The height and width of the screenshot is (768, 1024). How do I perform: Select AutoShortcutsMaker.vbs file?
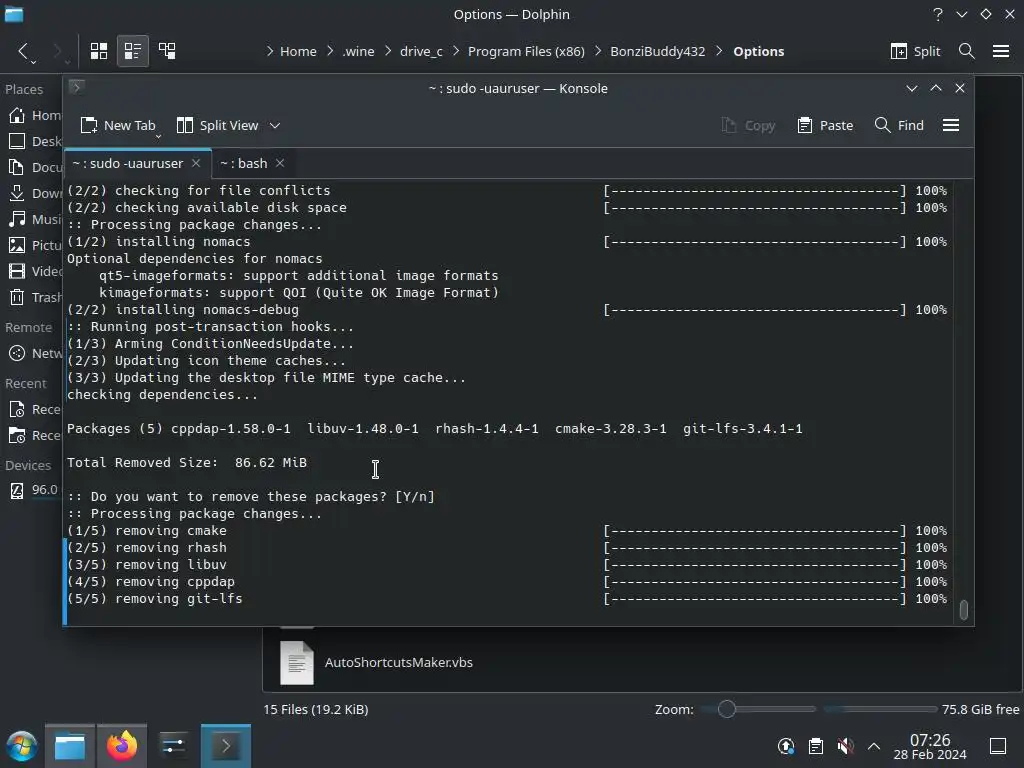[x=398, y=662]
